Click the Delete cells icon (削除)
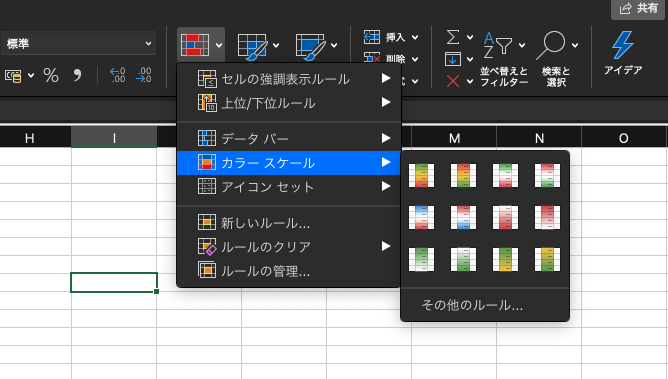The image size is (668, 379). click(x=371, y=58)
